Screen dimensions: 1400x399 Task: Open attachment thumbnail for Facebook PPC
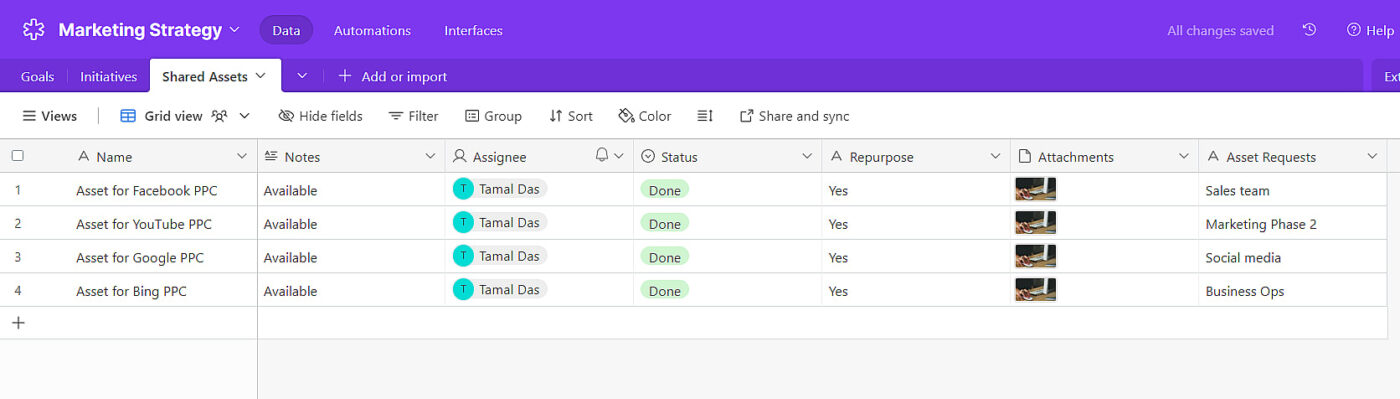tap(1035, 190)
